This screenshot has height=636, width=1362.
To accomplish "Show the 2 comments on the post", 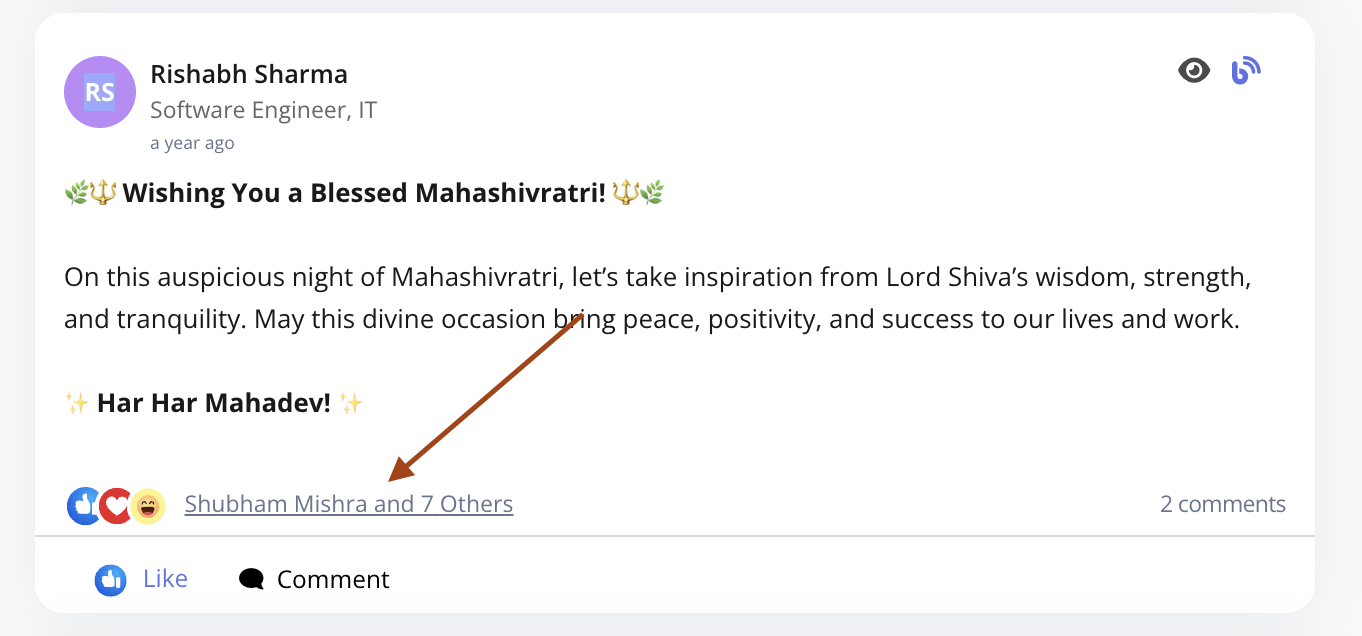I will click(1223, 504).
